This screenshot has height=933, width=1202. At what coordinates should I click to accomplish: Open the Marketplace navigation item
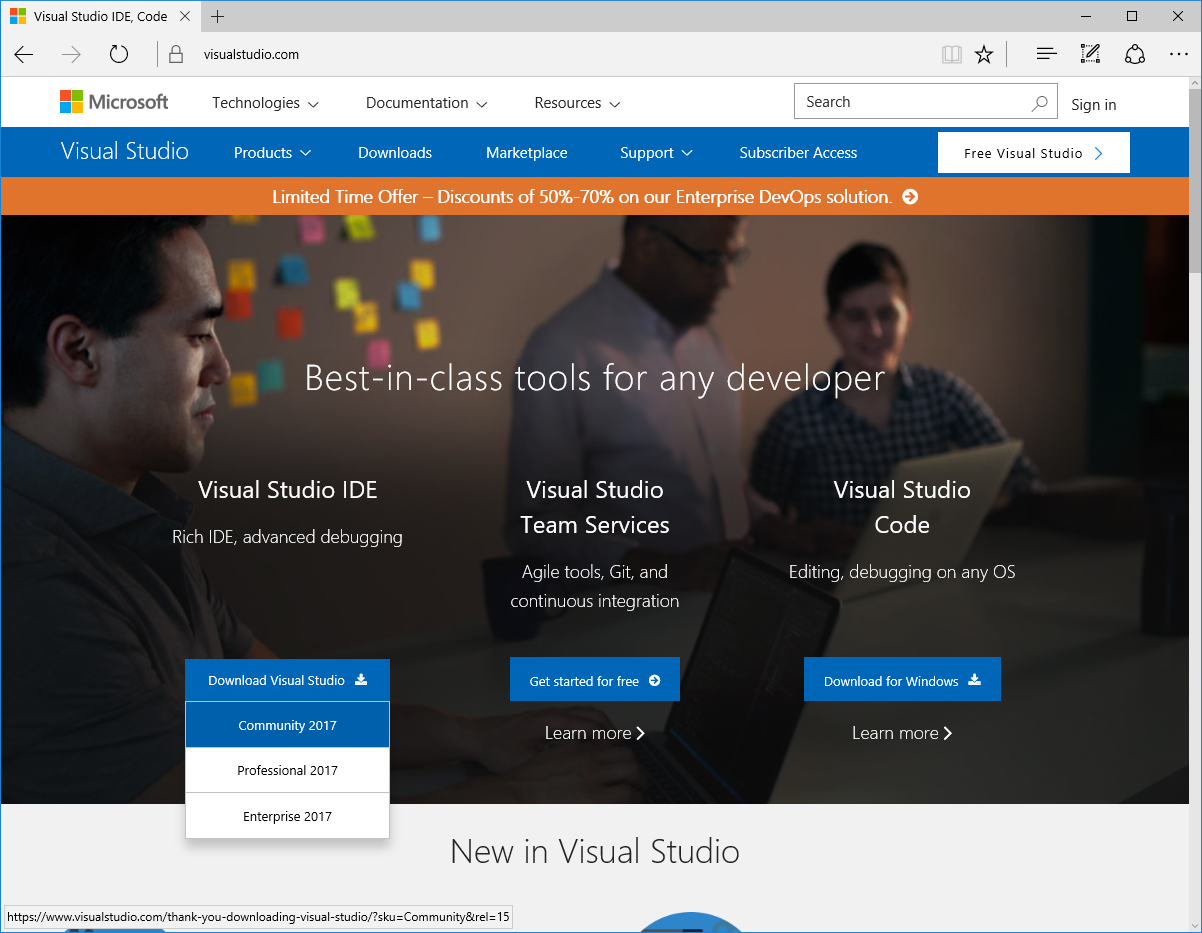click(x=526, y=153)
